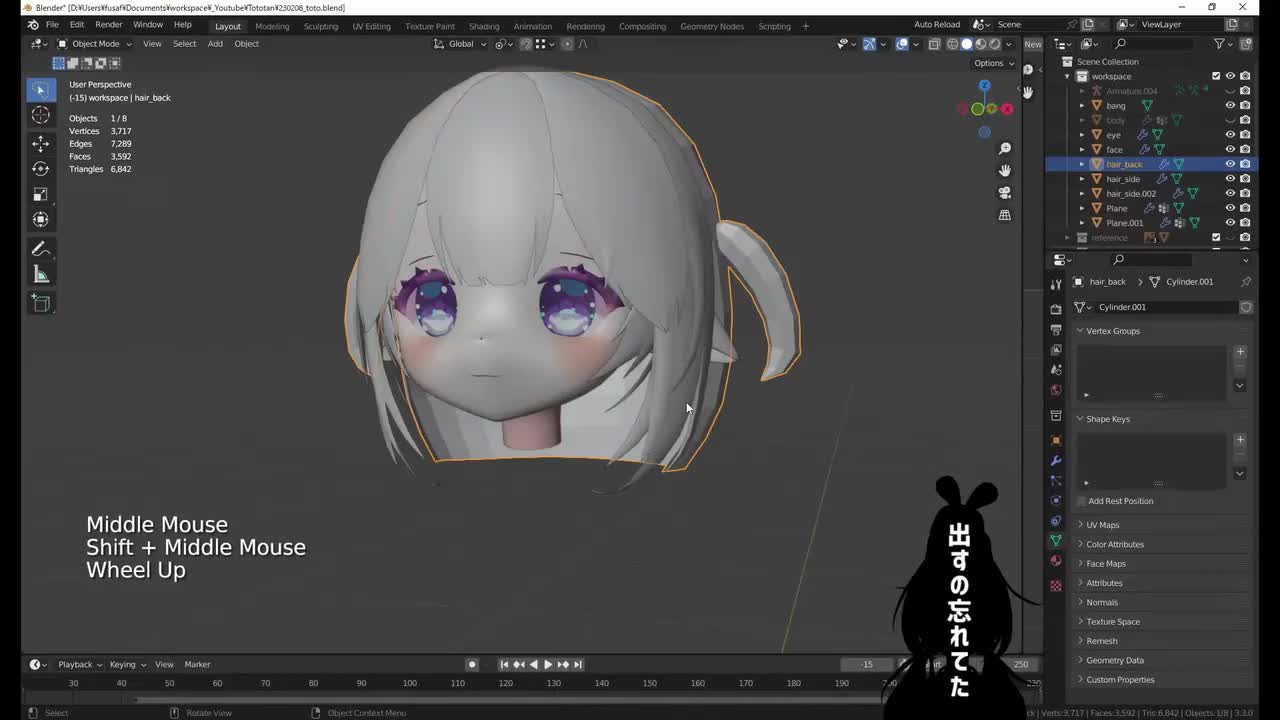This screenshot has width=1280, height=720.
Task: Select the Add Cube tool
Action: point(41,303)
